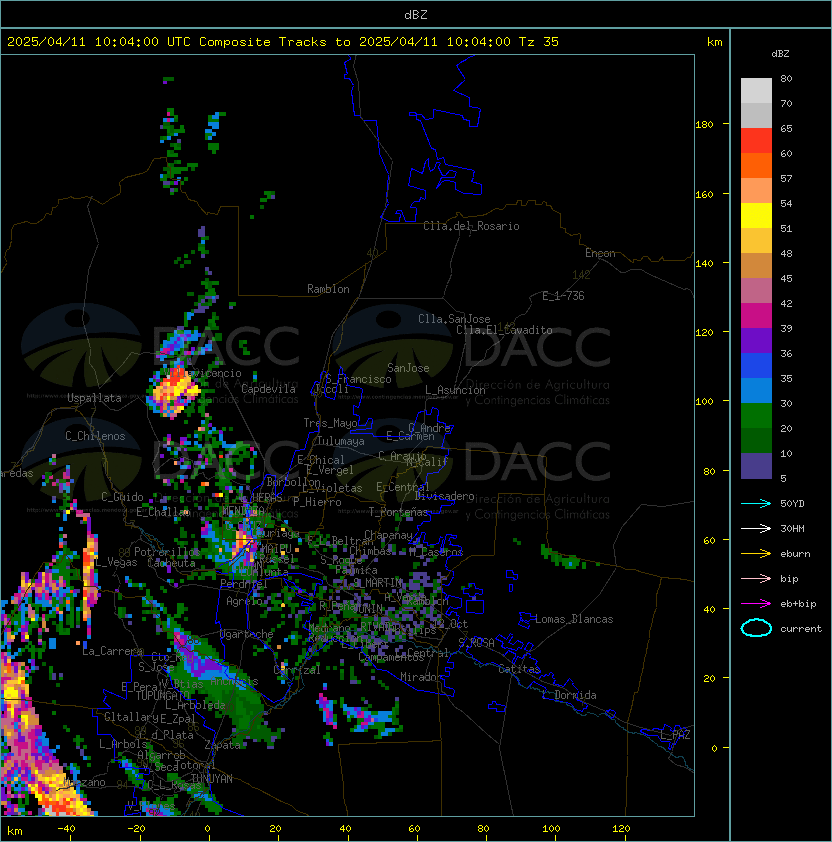This screenshot has width=832, height=842.
Task: Click the 'dBZ' title at top
Action: click(416, 14)
